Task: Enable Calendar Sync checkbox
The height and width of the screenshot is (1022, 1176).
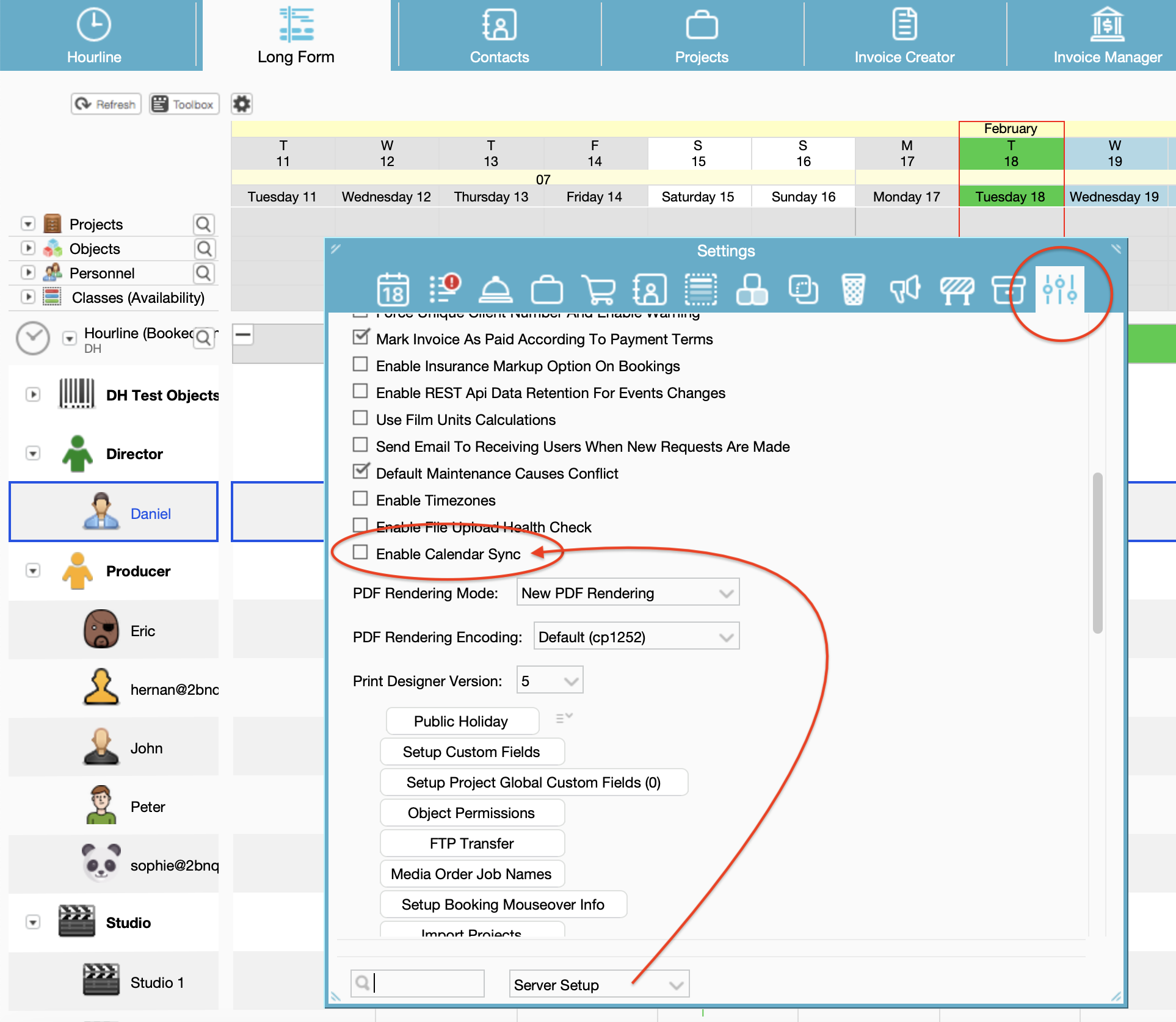Action: point(360,553)
